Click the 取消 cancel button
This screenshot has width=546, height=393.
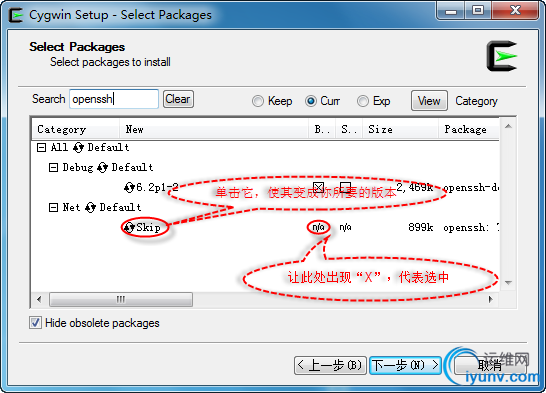[490, 365]
